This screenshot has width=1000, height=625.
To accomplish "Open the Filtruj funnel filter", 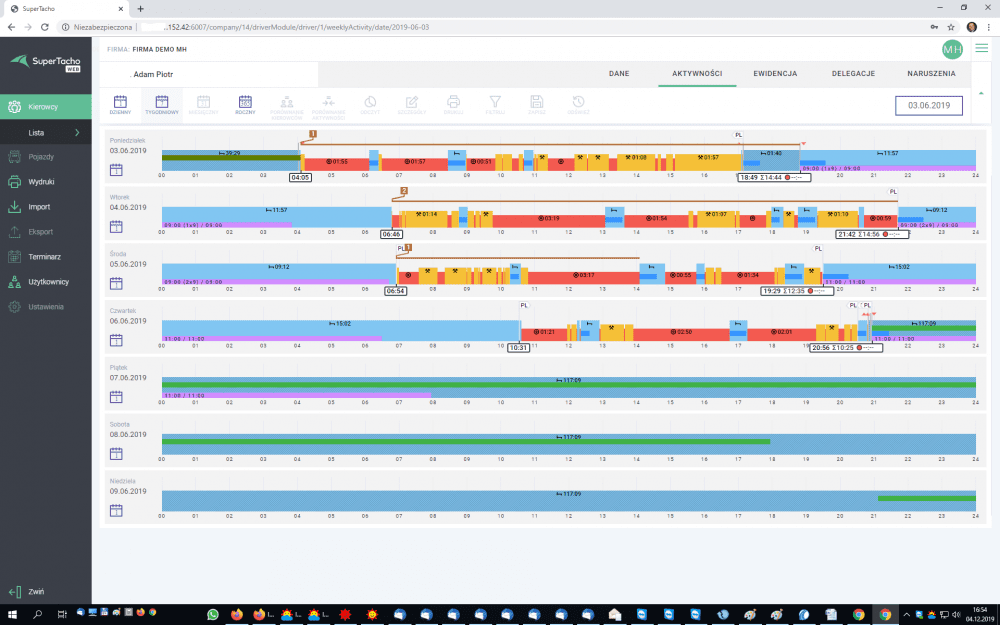I will point(494,104).
